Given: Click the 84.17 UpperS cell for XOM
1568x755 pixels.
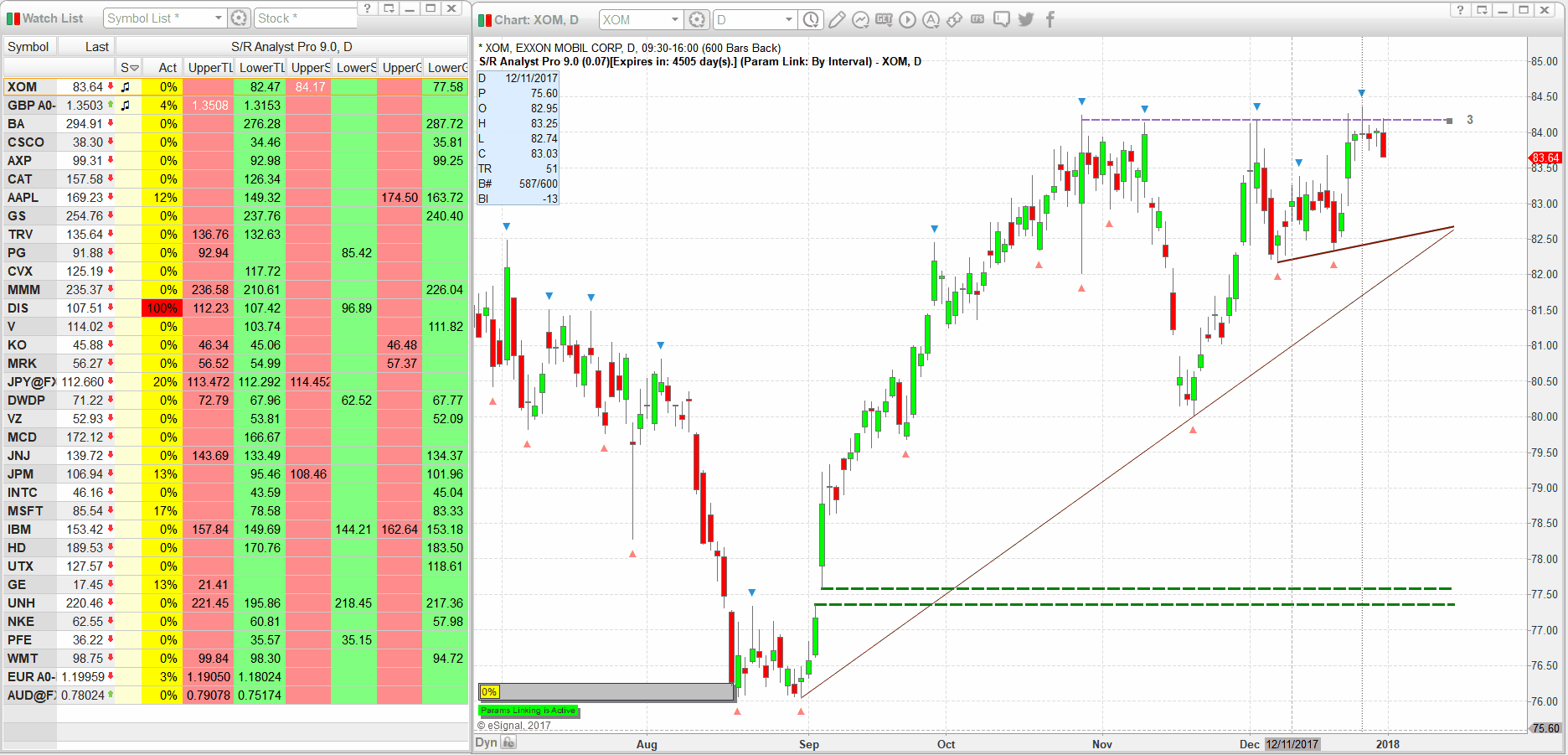Looking at the screenshot, I should 309,87.
